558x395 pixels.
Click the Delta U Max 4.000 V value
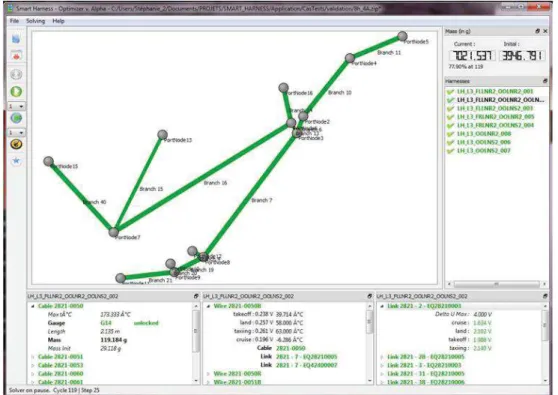pos(483,315)
